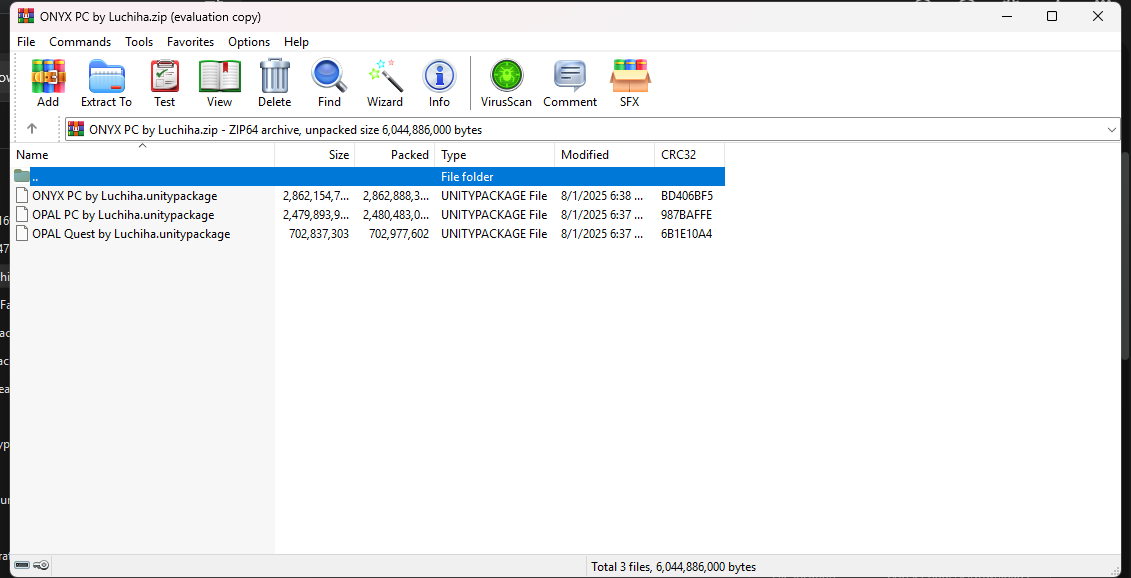Open the Favorites menu
Image resolution: width=1131 pixels, height=578 pixels.
click(190, 42)
